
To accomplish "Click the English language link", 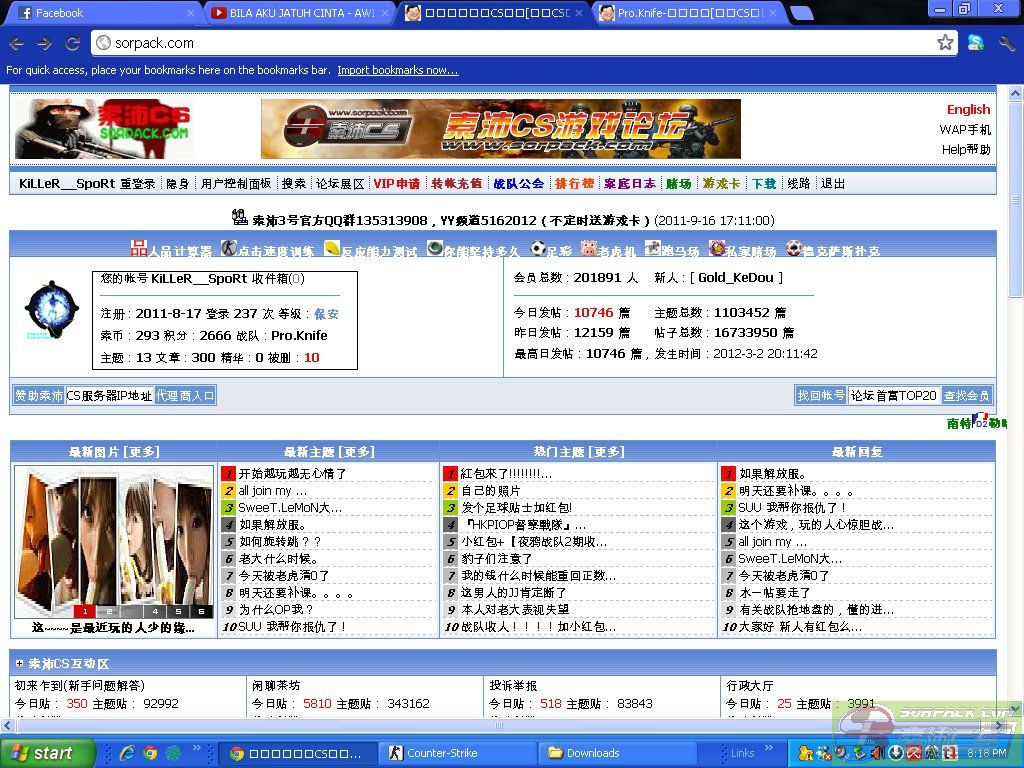I will click(x=968, y=110).
